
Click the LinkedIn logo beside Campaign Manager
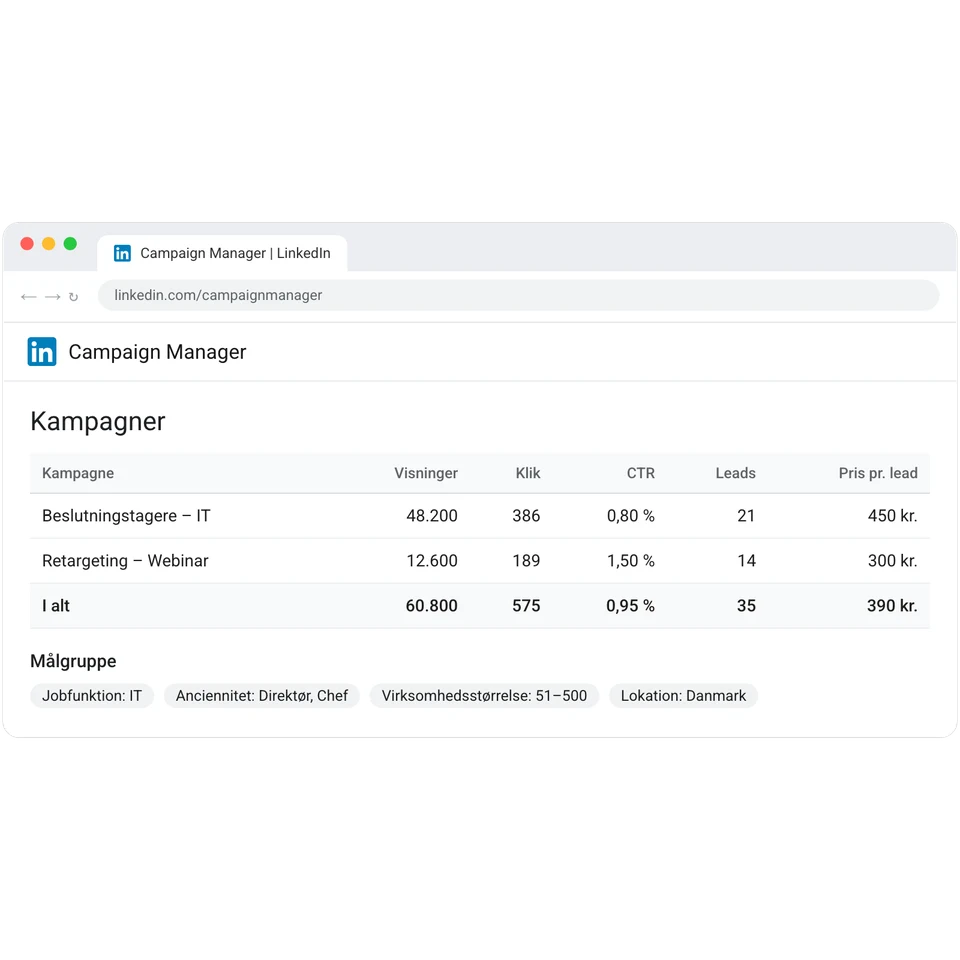[42, 351]
